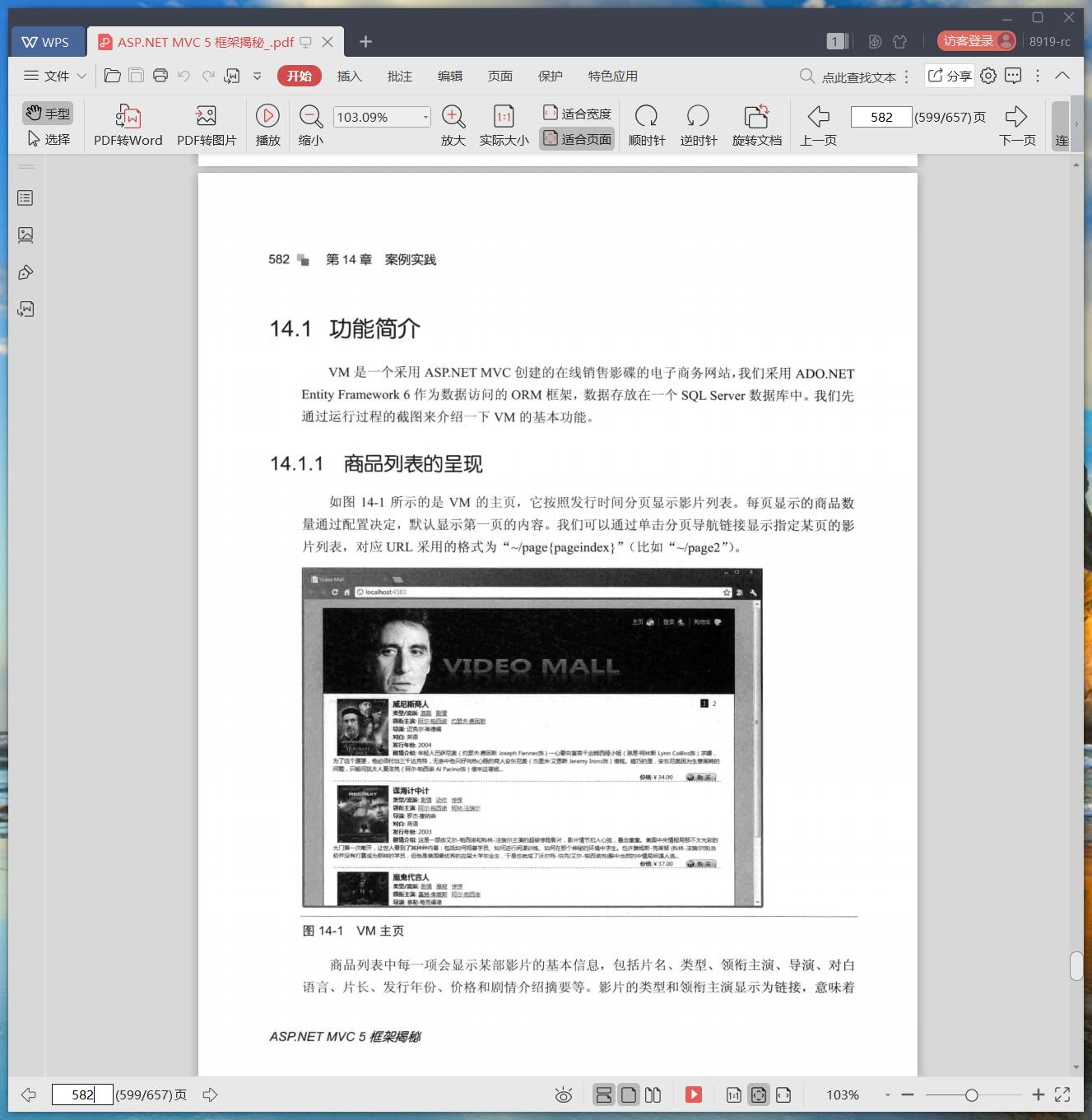Enable 手型 hand tool

click(x=48, y=113)
